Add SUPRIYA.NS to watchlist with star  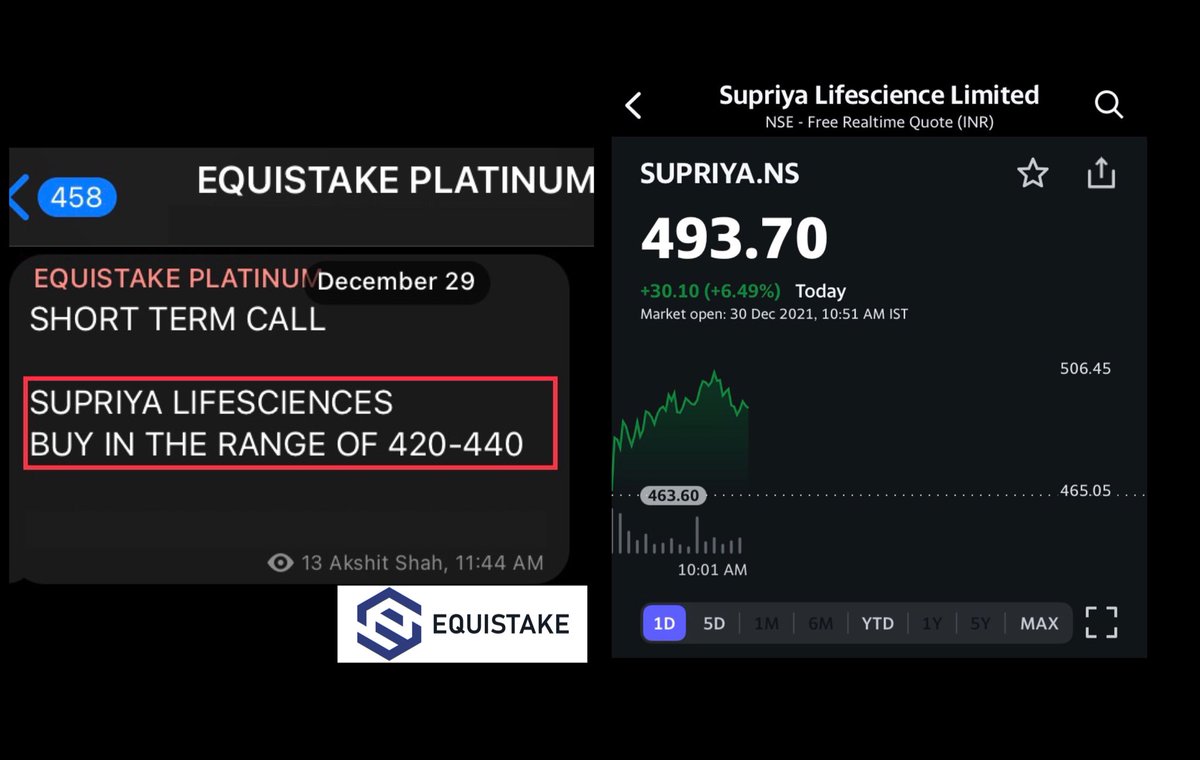pyautogui.click(x=1033, y=174)
